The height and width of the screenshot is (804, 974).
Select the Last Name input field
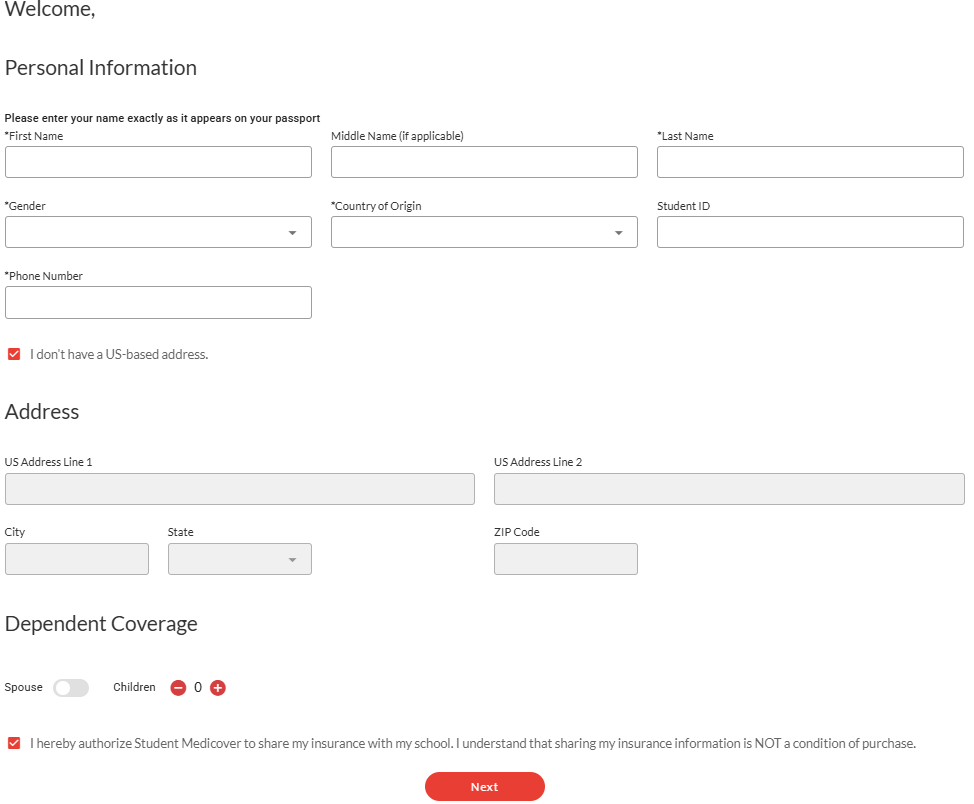[x=811, y=162]
